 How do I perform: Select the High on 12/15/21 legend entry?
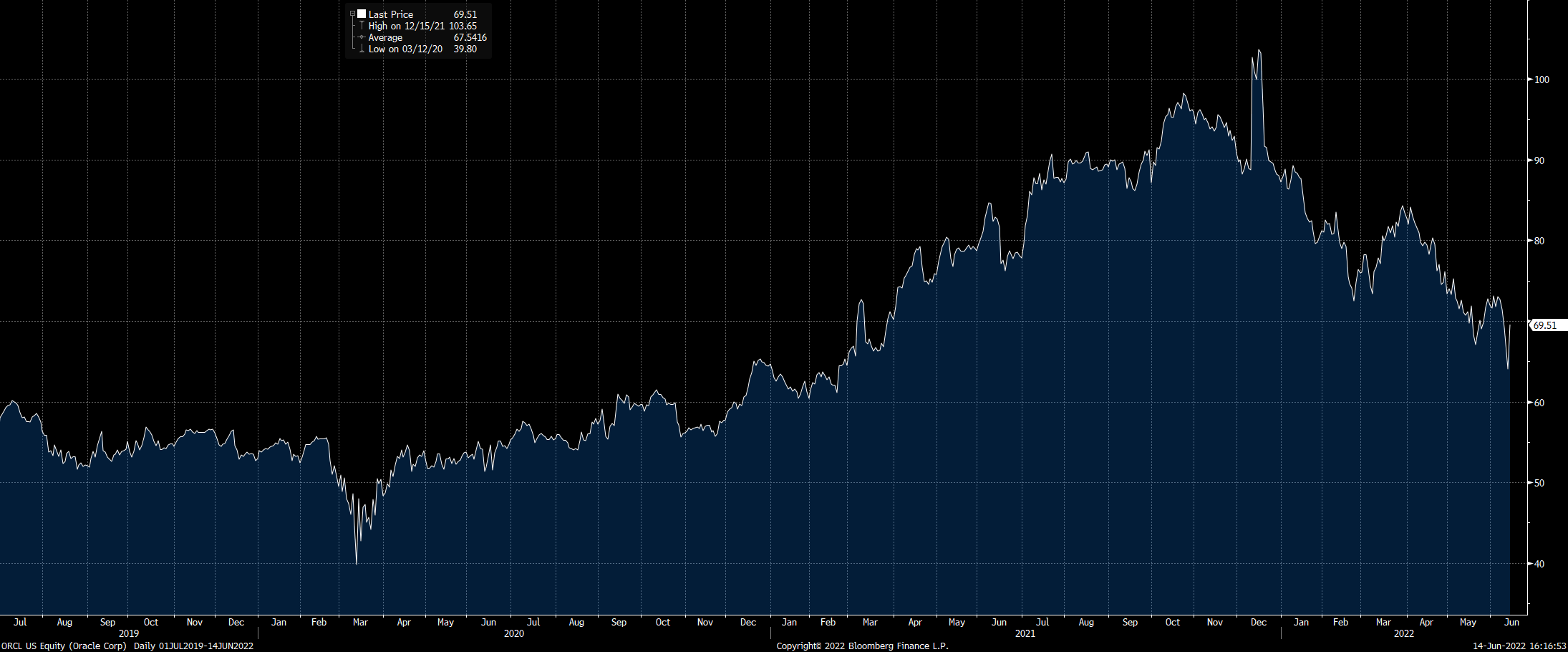pyautogui.click(x=406, y=26)
